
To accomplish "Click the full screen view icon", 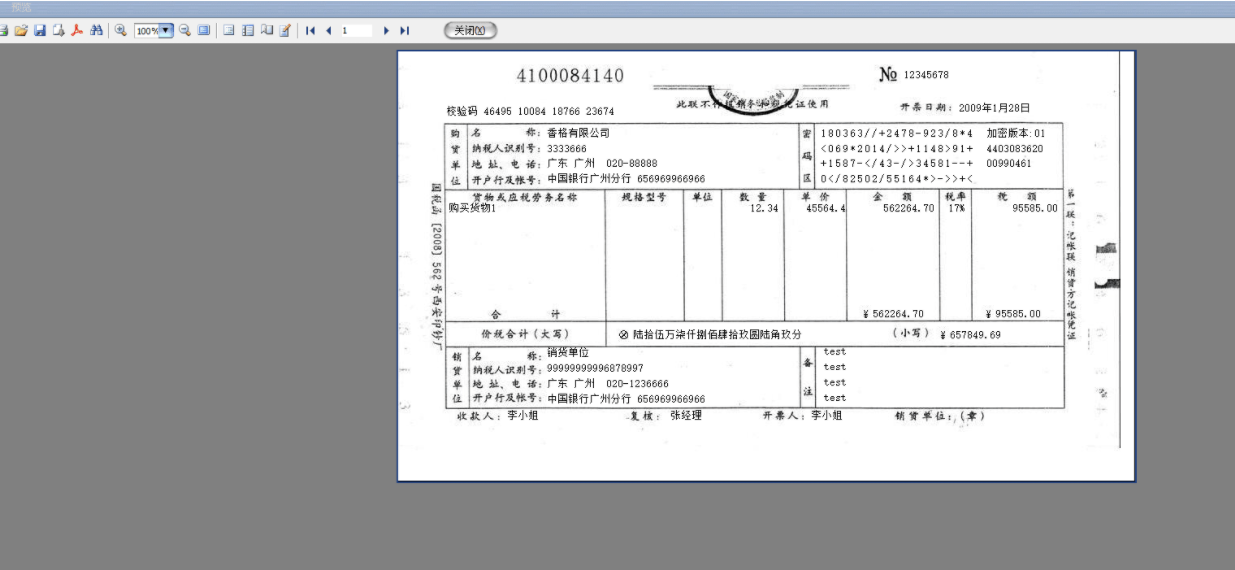I will pyautogui.click(x=204, y=31).
